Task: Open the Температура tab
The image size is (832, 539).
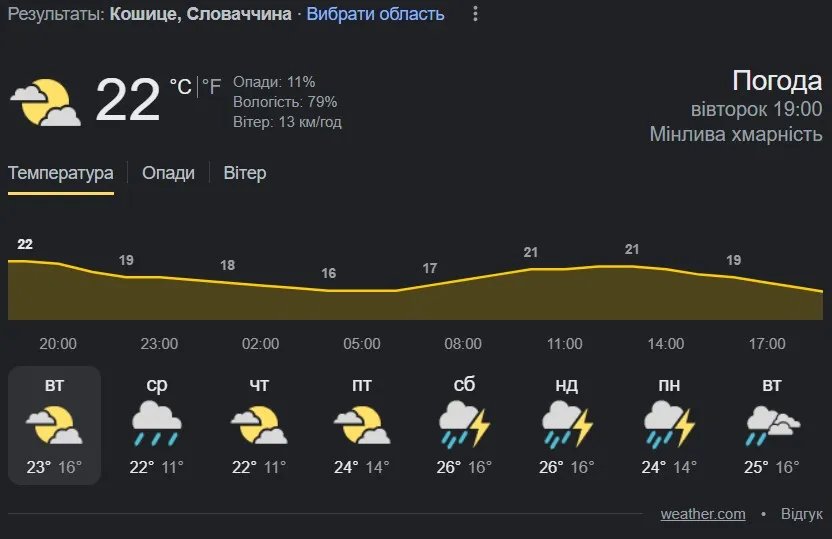Action: click(x=61, y=173)
